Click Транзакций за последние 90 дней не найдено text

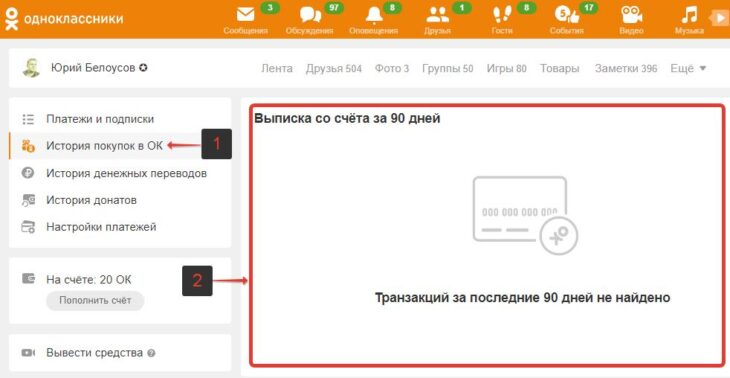[x=522, y=297]
